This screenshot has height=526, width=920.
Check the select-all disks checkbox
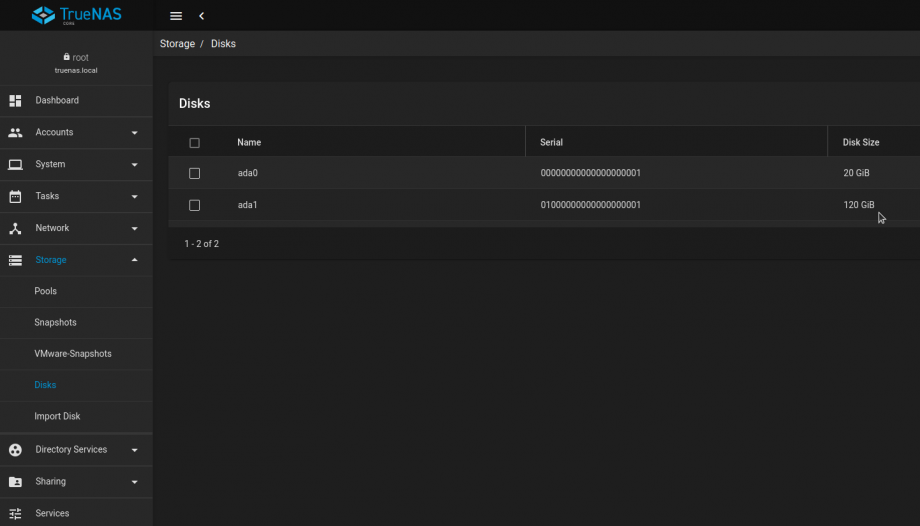click(x=194, y=143)
